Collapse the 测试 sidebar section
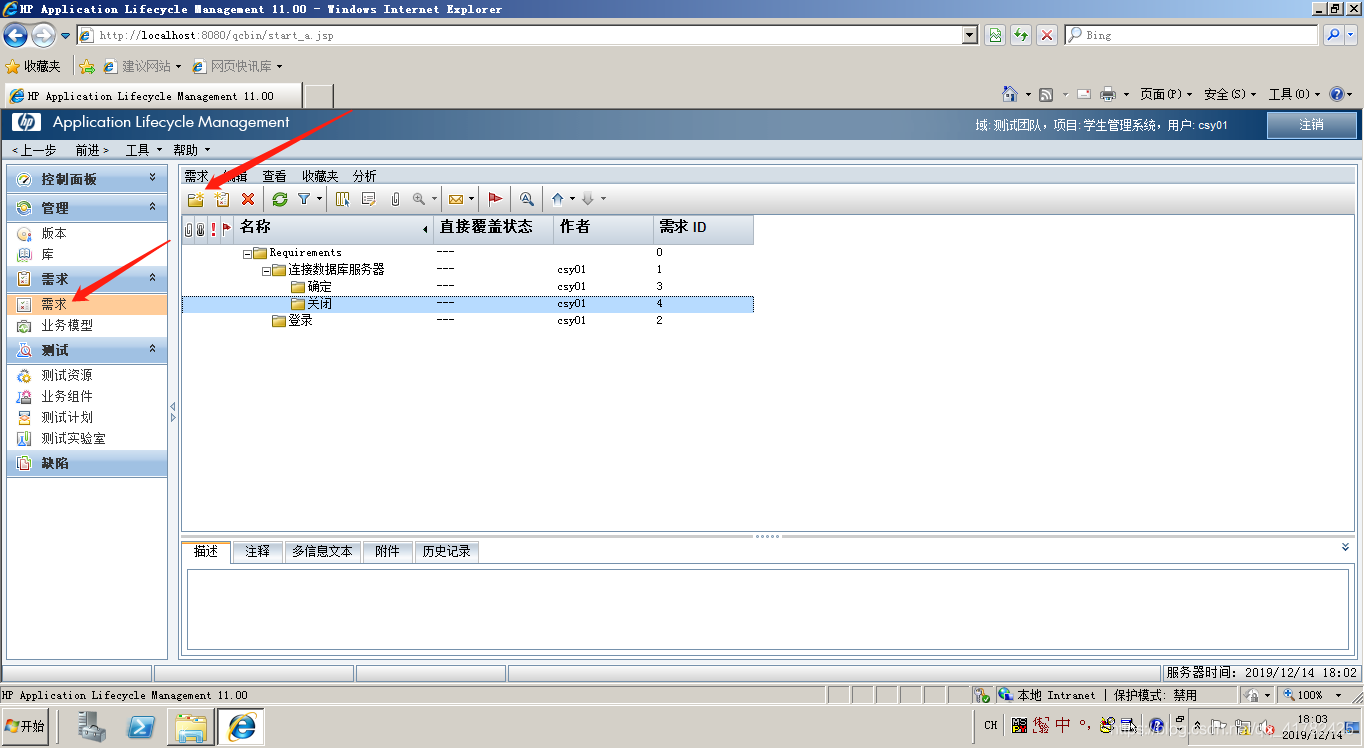 pos(152,349)
